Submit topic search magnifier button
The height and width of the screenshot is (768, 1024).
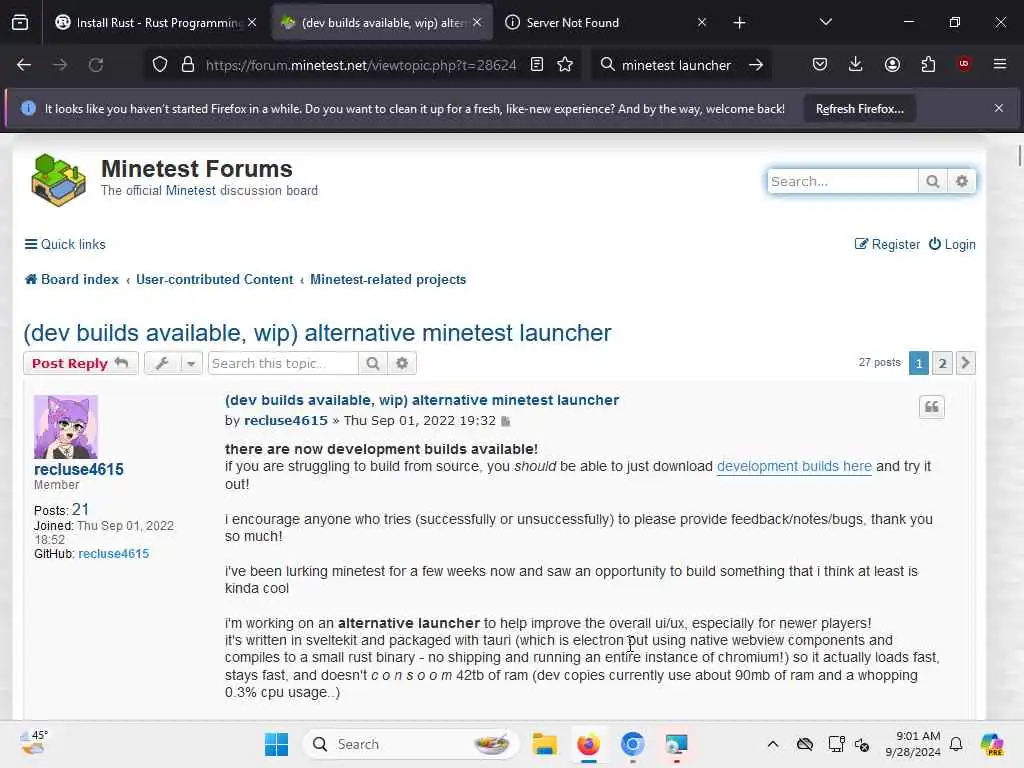tap(373, 363)
